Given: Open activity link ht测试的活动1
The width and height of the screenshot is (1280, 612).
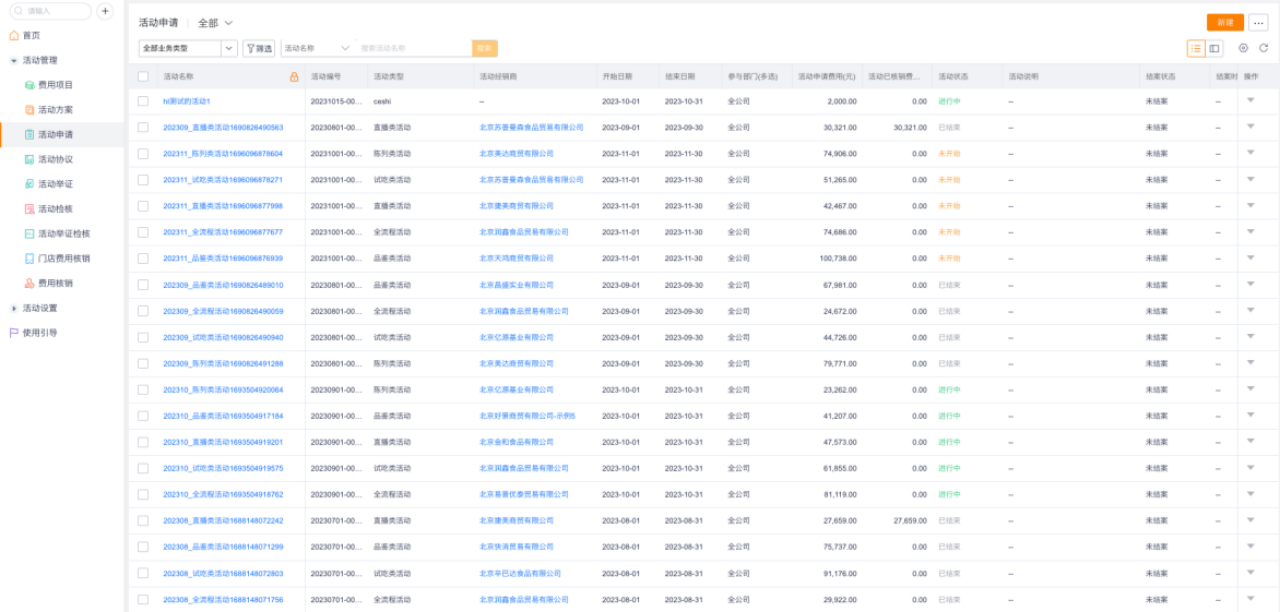Looking at the screenshot, I should (x=187, y=101).
